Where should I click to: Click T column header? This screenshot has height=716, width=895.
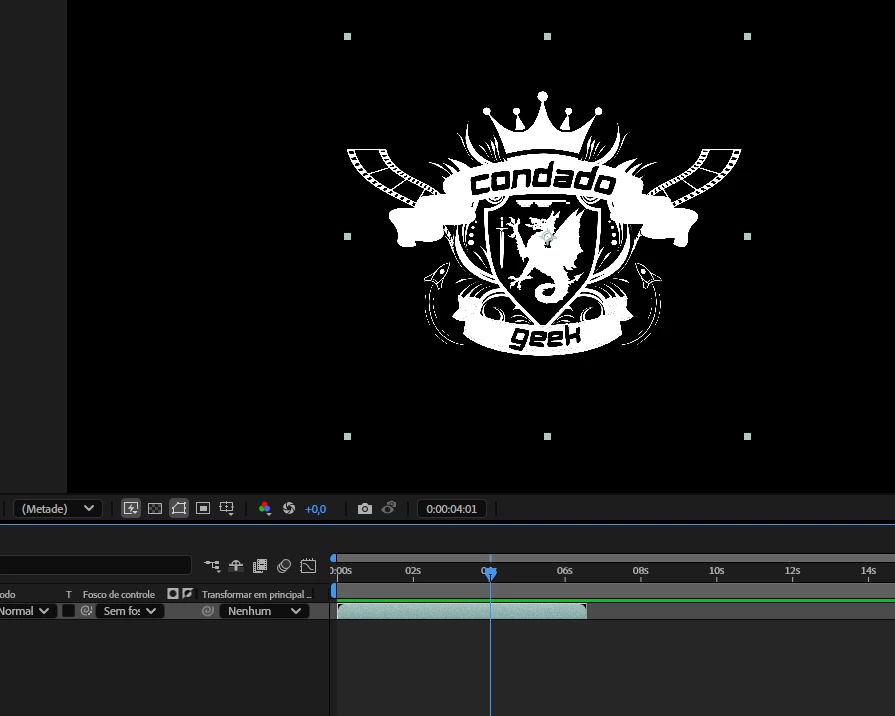pyautogui.click(x=68, y=594)
